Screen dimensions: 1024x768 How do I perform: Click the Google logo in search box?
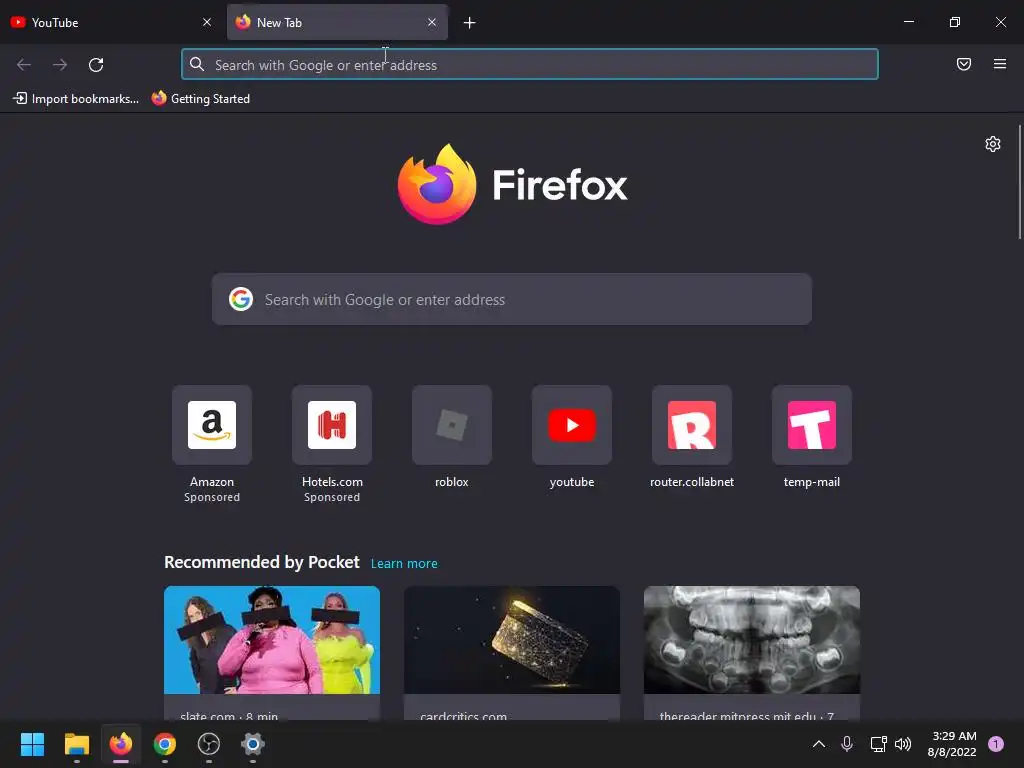pyautogui.click(x=241, y=299)
